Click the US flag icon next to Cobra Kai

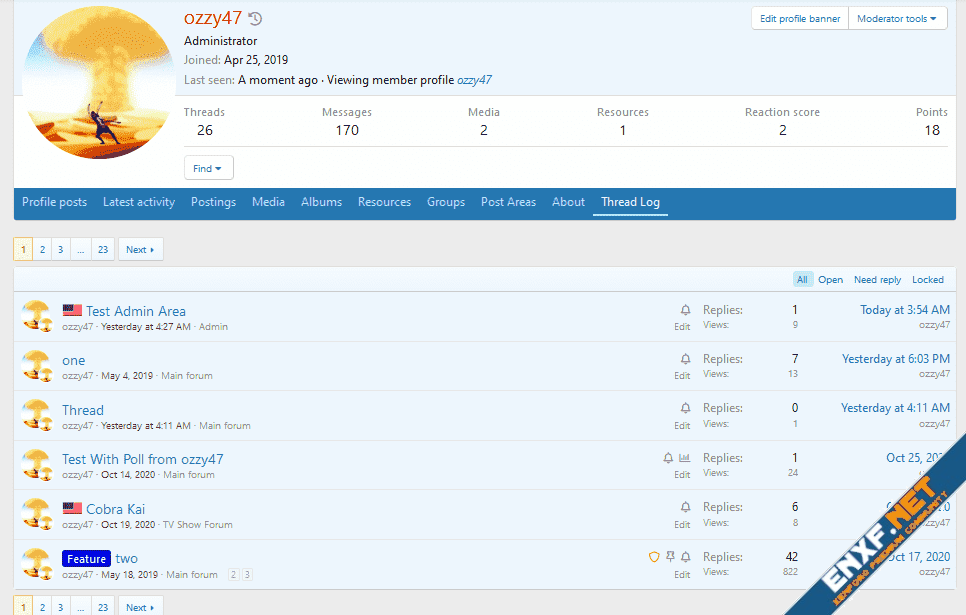(72, 509)
